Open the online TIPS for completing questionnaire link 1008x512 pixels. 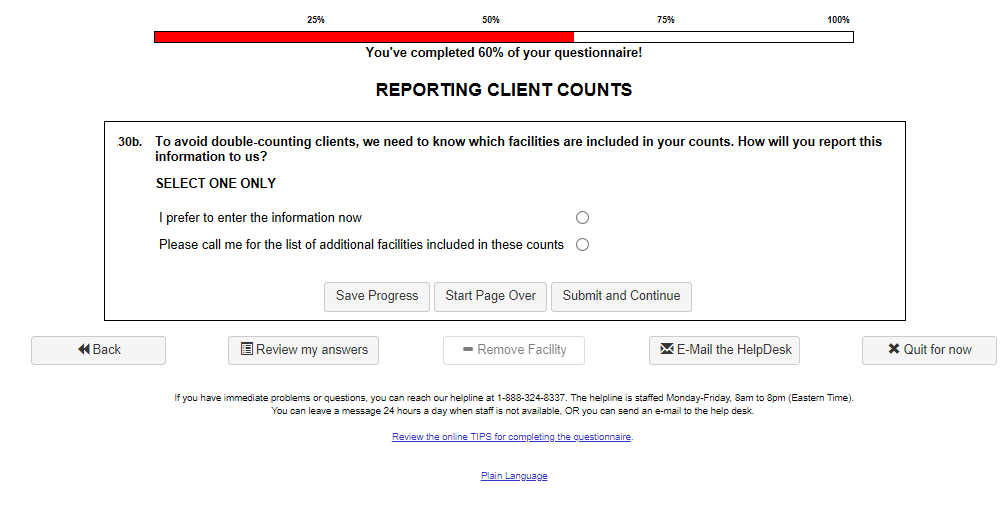click(511, 437)
